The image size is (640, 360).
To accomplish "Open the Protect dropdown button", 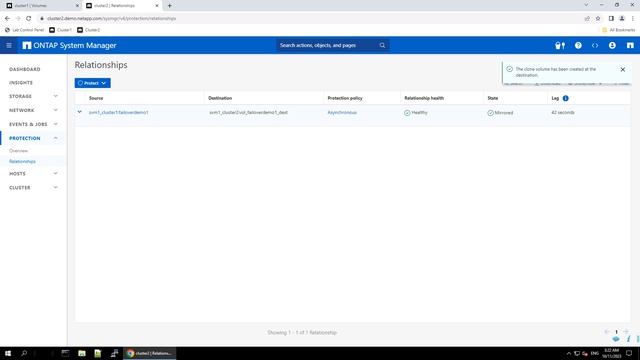I will (x=92, y=83).
